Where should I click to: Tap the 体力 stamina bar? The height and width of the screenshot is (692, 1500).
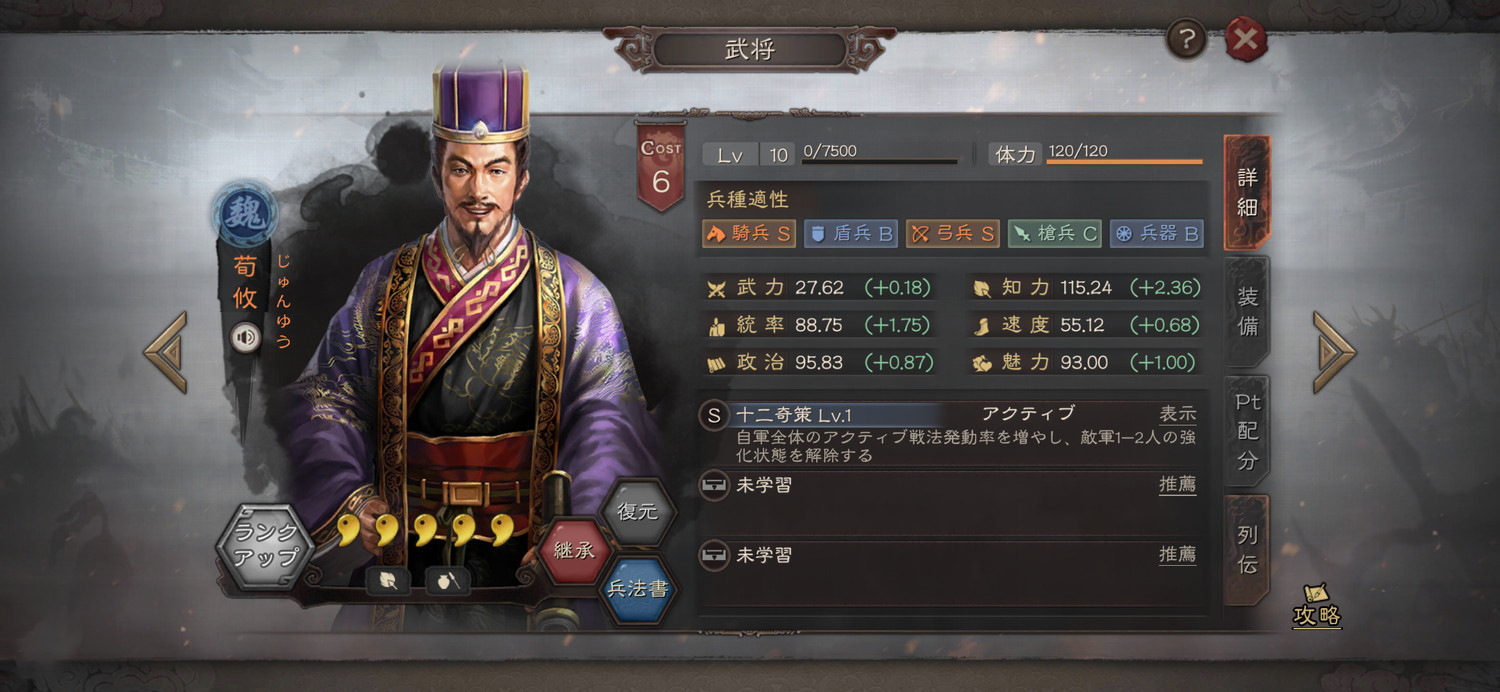coord(1096,154)
